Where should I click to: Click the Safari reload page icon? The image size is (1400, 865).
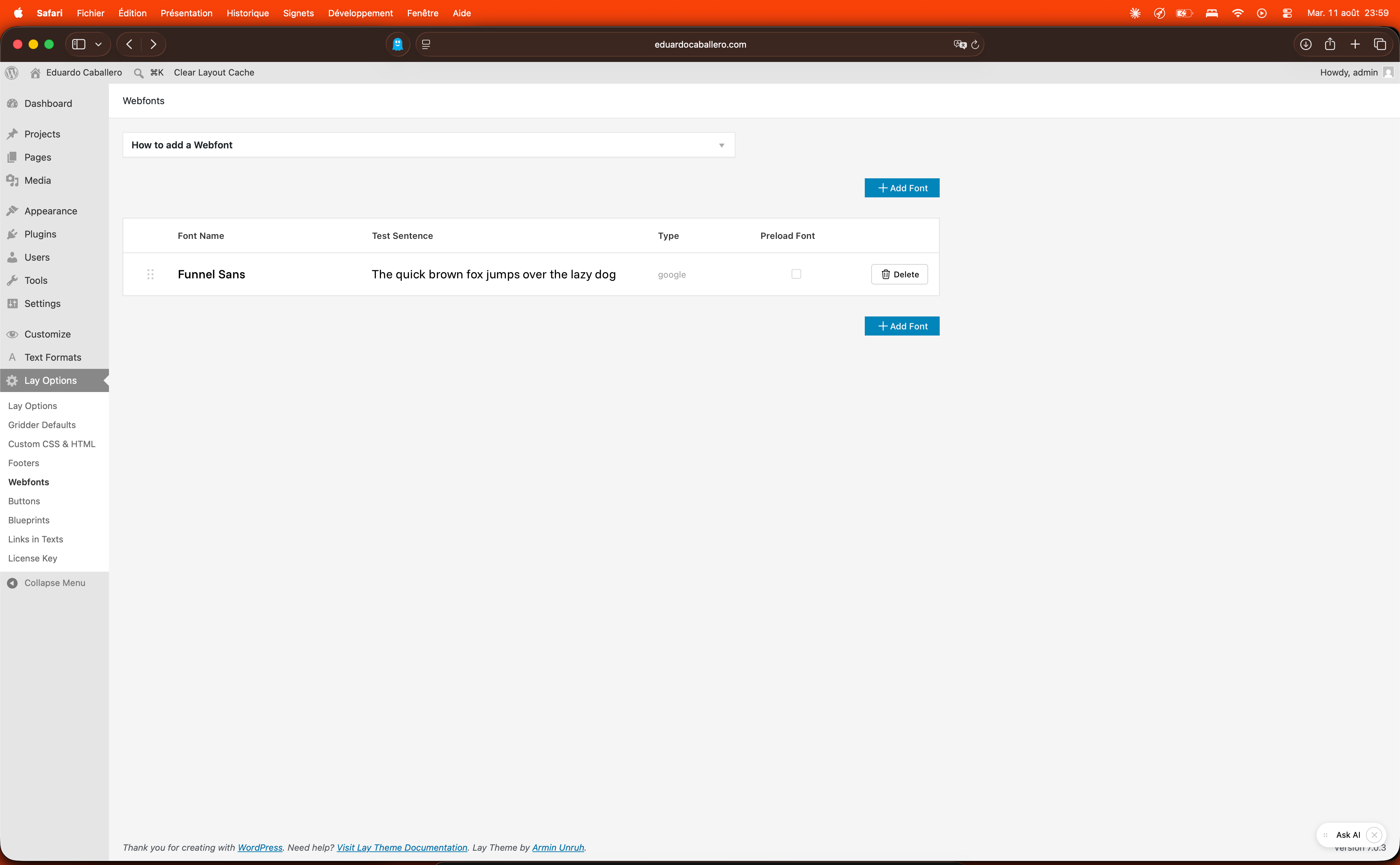point(975,45)
